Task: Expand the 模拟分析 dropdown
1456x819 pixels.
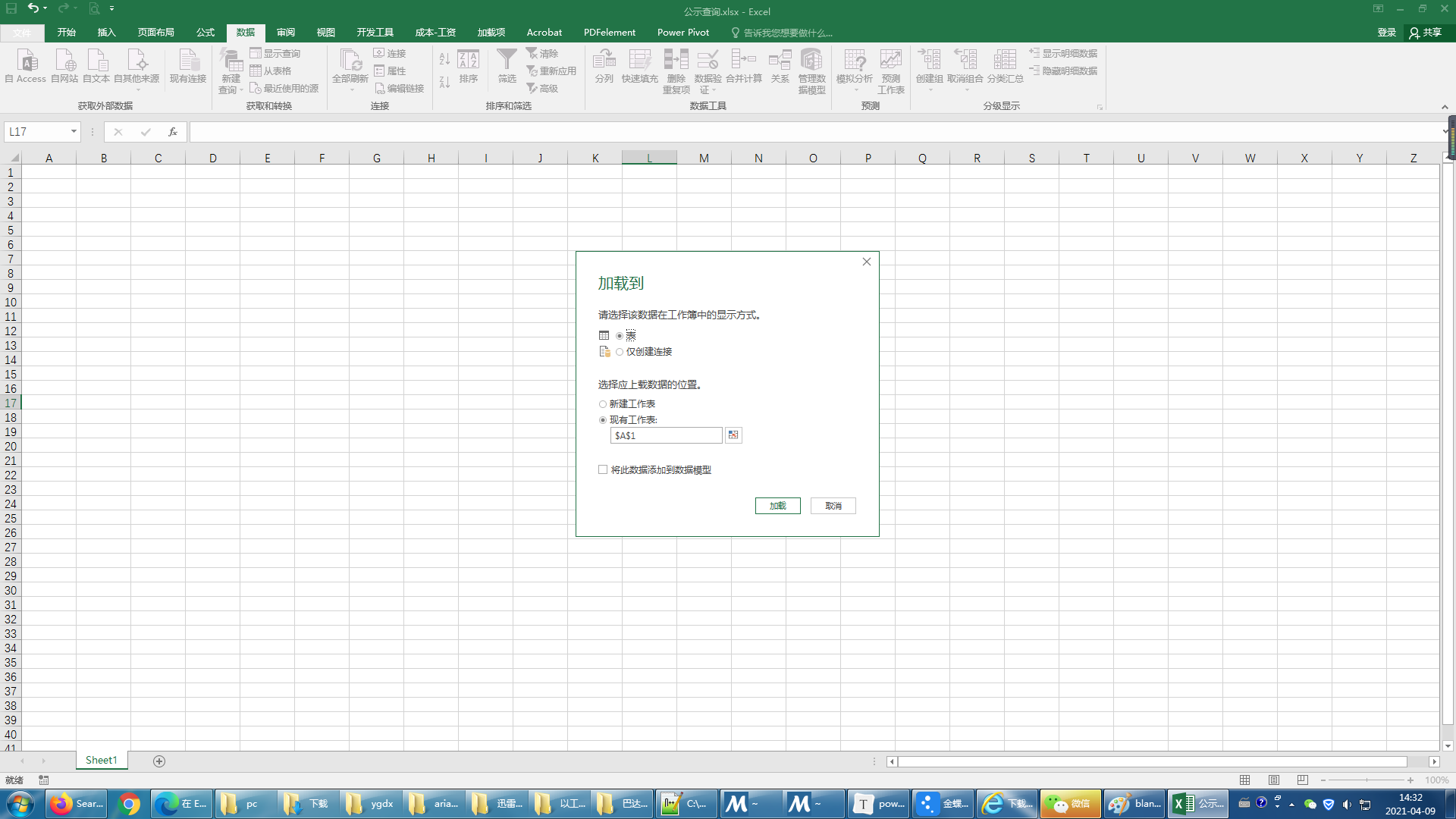Action: (855, 89)
